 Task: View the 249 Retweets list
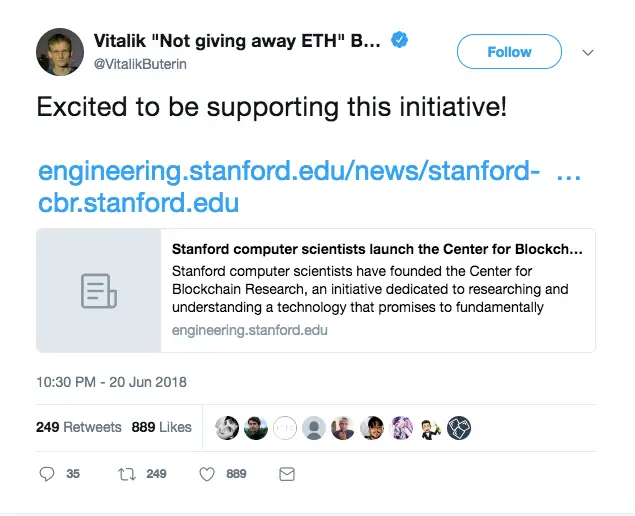[79, 427]
